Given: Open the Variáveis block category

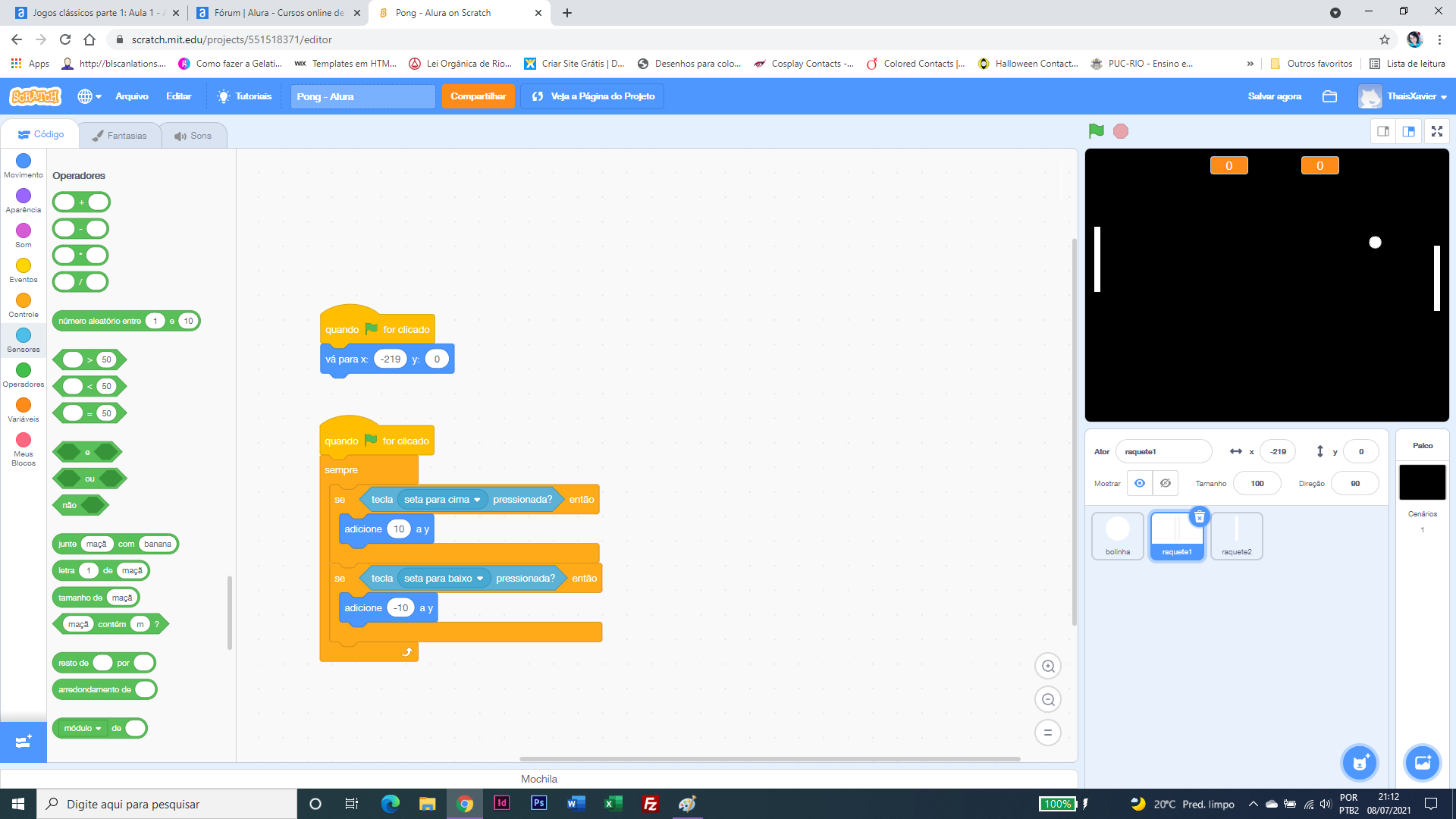Looking at the screenshot, I should pyautogui.click(x=24, y=410).
